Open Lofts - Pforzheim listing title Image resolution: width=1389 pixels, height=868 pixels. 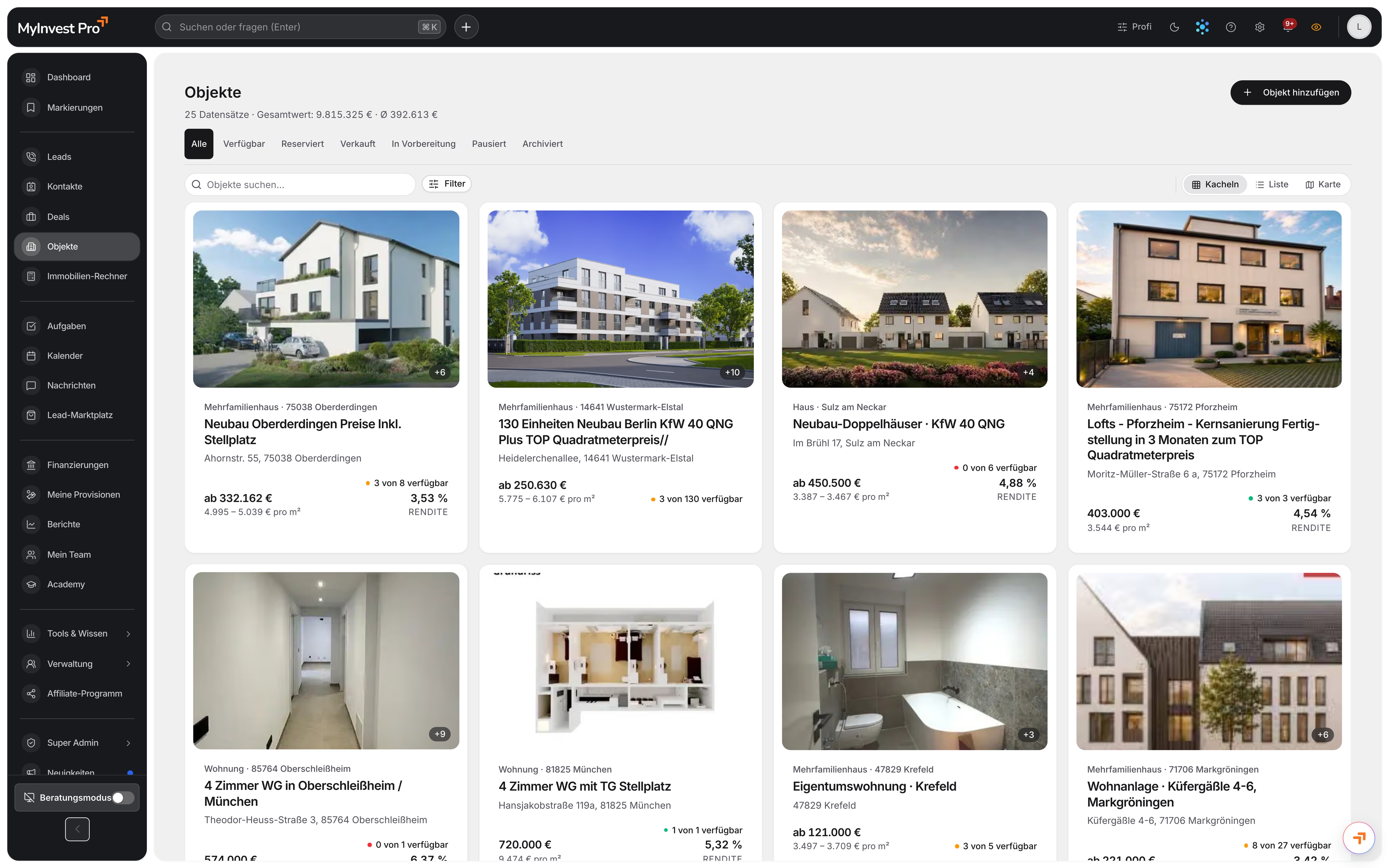1203,439
